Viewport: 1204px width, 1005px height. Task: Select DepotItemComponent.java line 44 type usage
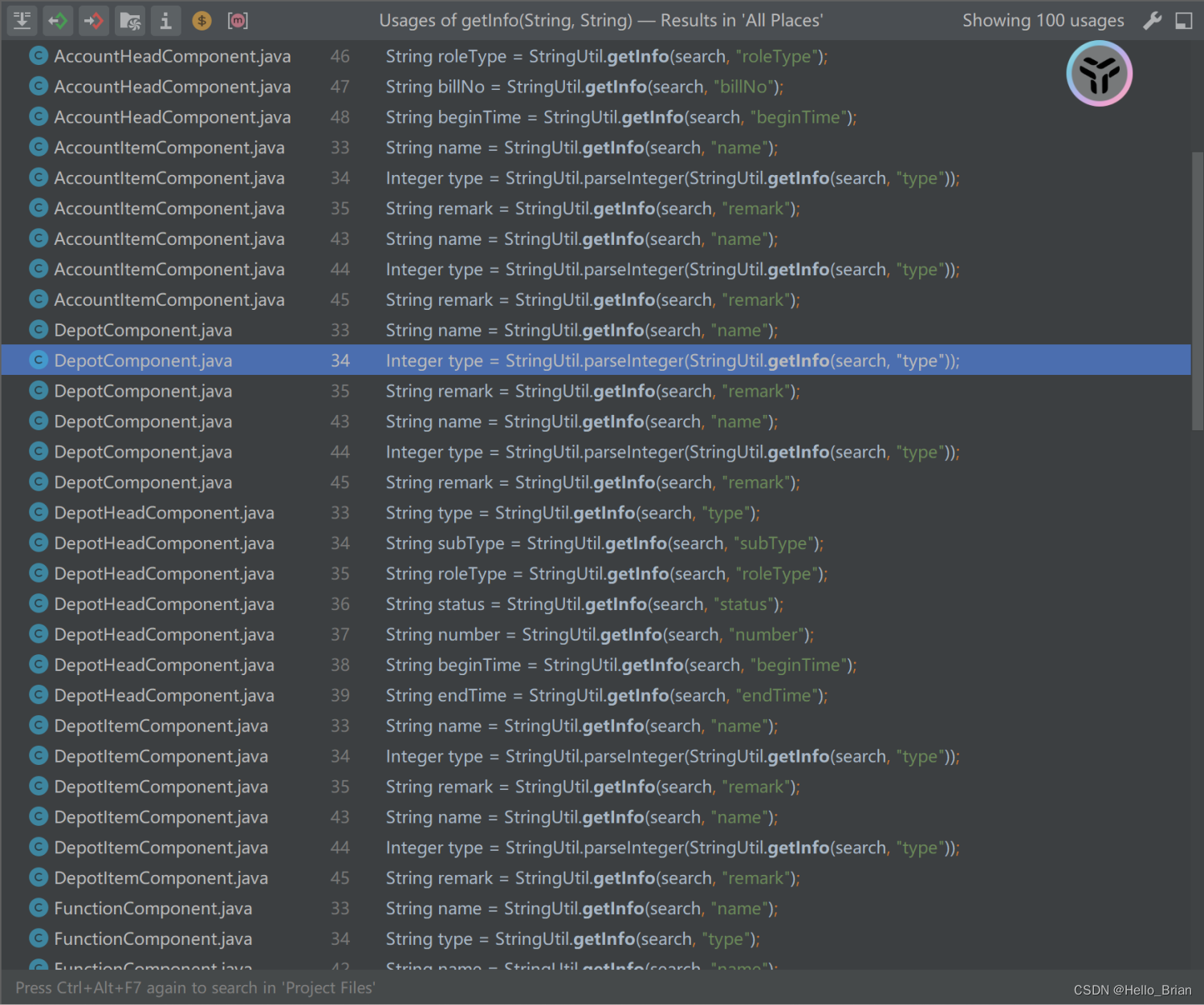click(596, 848)
